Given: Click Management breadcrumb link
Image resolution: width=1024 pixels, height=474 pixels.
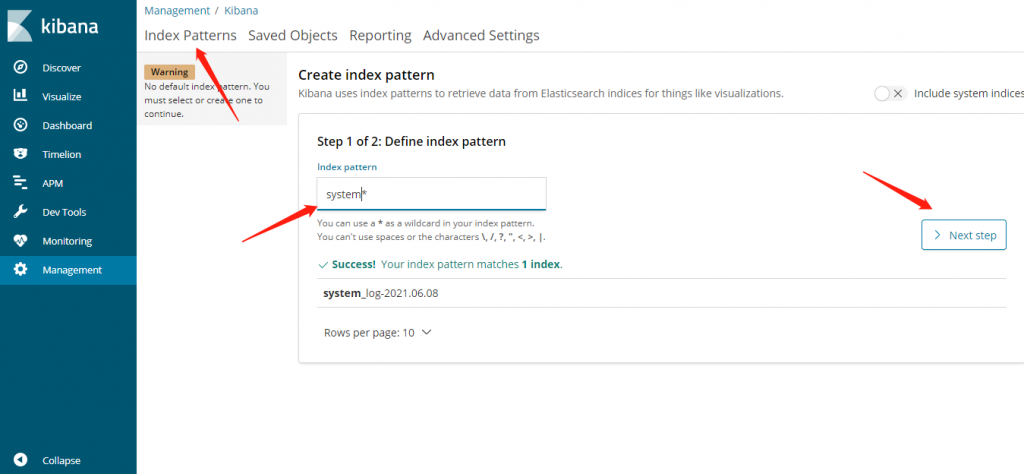Looking at the screenshot, I should pos(177,10).
